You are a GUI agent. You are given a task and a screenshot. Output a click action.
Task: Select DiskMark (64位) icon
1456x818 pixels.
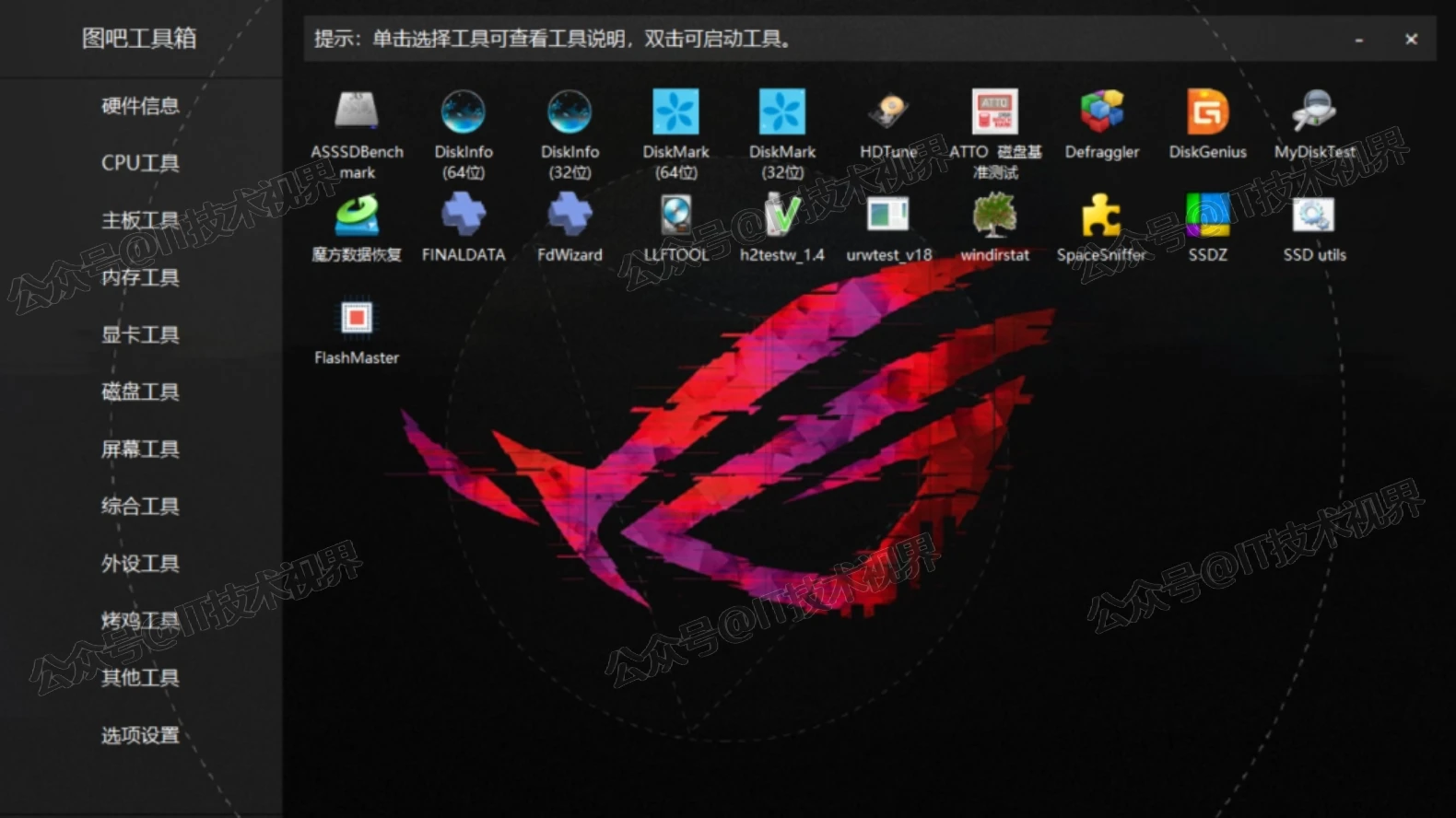675,111
